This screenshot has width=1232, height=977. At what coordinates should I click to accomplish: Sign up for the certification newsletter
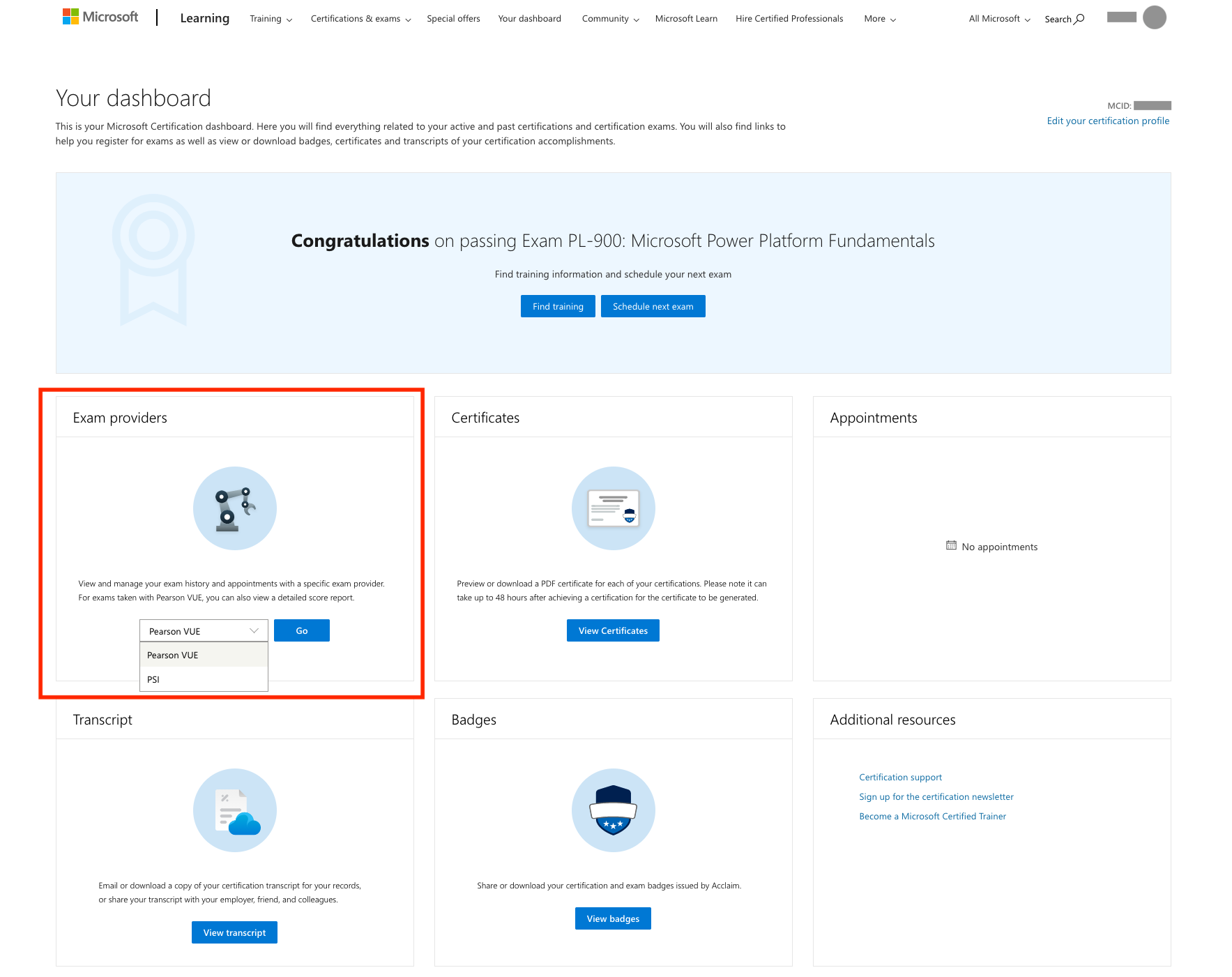[936, 796]
